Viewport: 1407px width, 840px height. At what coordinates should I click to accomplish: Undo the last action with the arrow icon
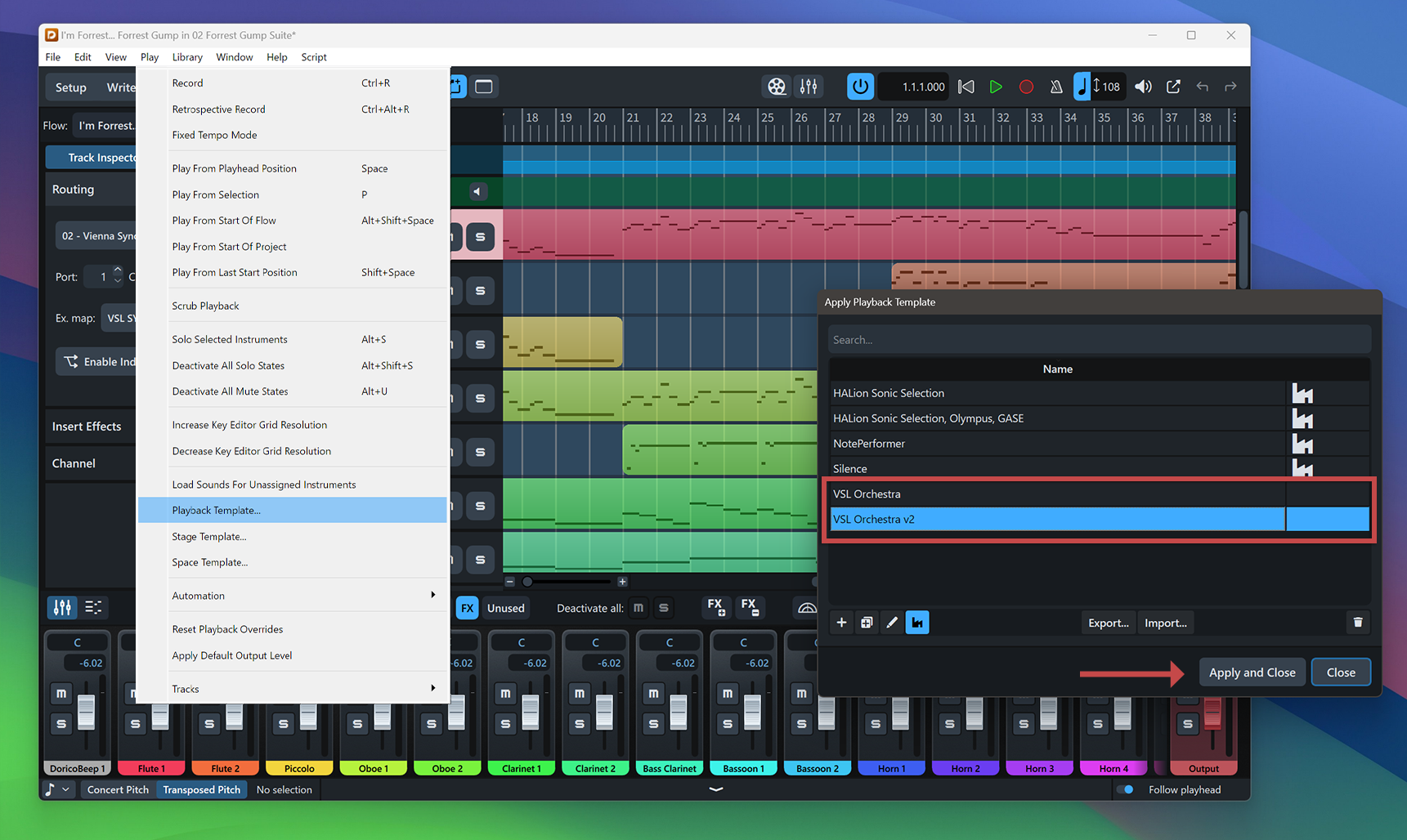click(x=1202, y=87)
